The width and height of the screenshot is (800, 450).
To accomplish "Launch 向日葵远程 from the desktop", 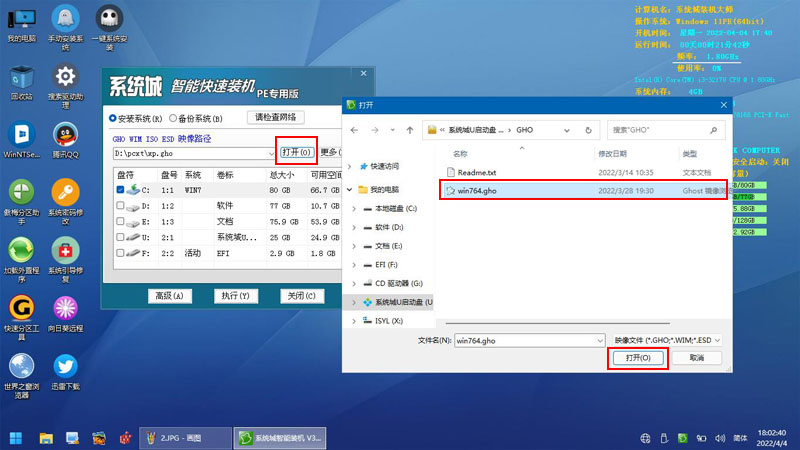I will pyautogui.click(x=65, y=313).
